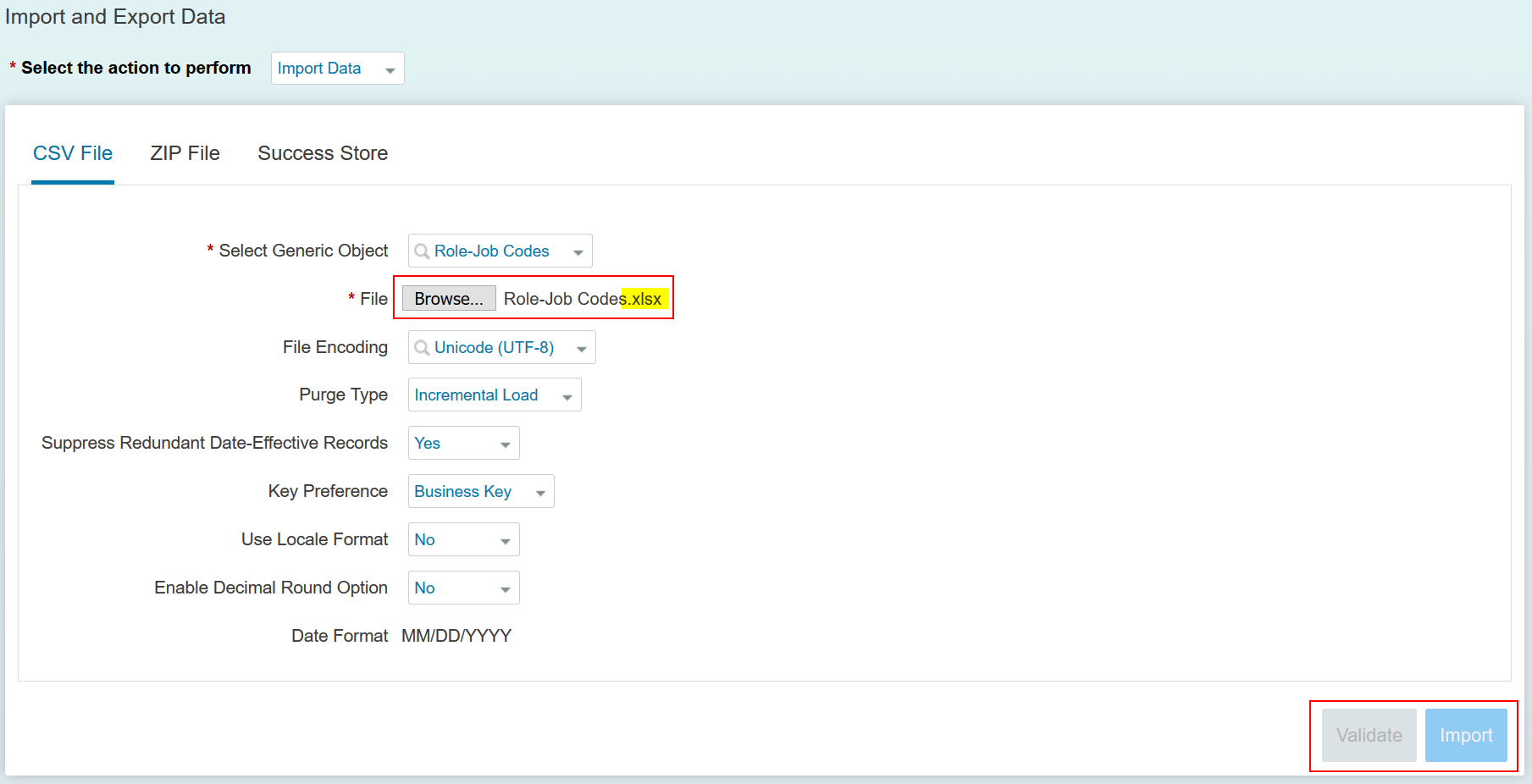Open the Unicode (UTF-8) encoding dropdown
Screen dimensions: 1532x784
501,347
